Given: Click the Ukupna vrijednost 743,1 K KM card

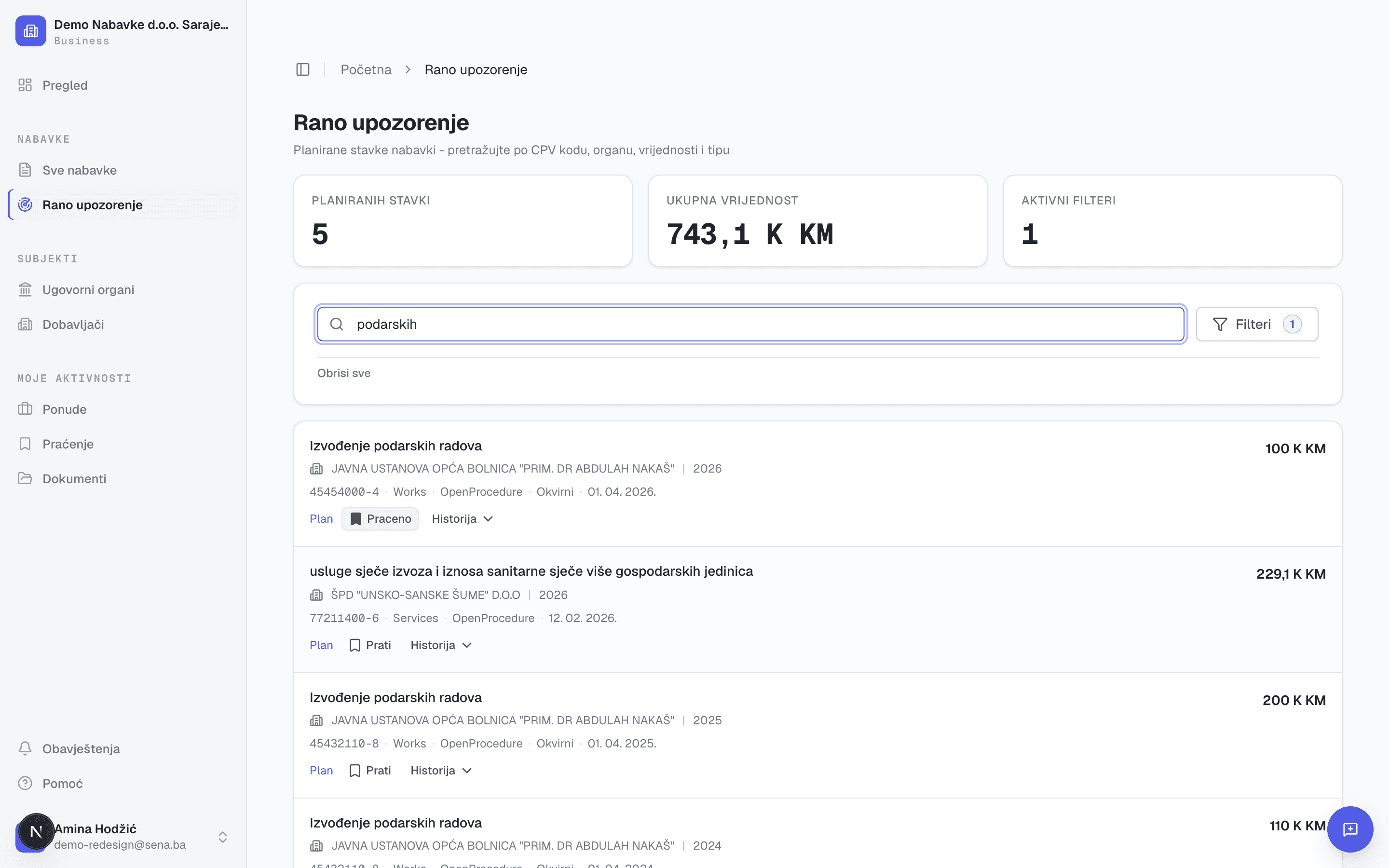Looking at the screenshot, I should point(817,221).
